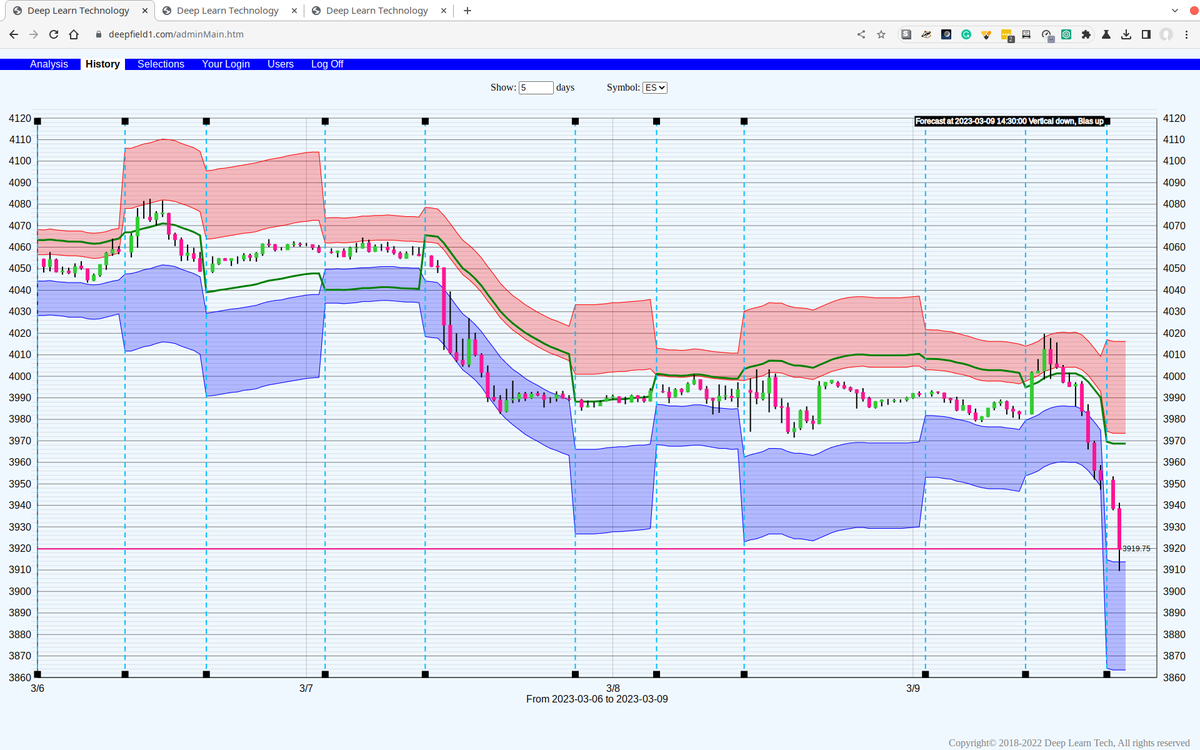The width and height of the screenshot is (1200, 750).
Task: Open the browser home page icon
Action: (74, 34)
